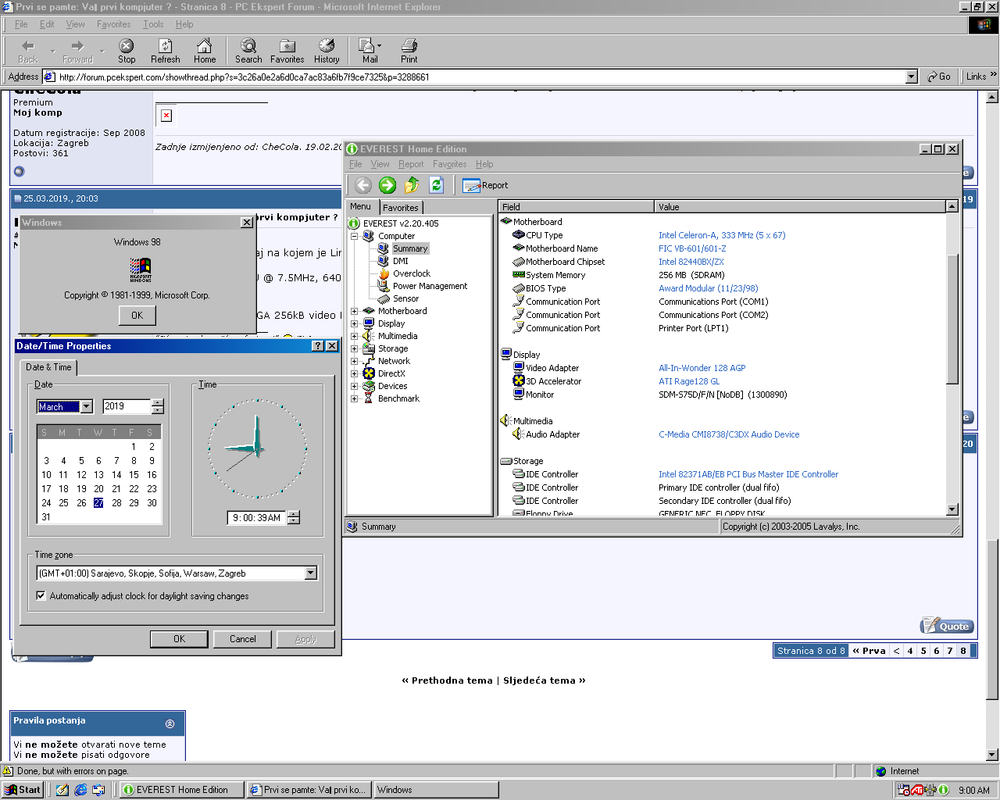Screen dimensions: 1000x800
Task: Open the Intel Celeron-A CPU Type link
Action: tap(721, 235)
